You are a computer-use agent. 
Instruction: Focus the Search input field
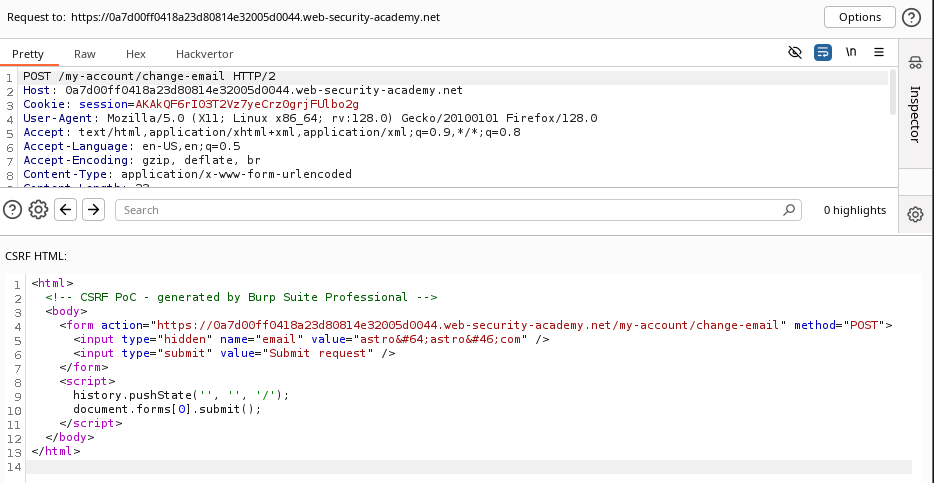tap(458, 210)
